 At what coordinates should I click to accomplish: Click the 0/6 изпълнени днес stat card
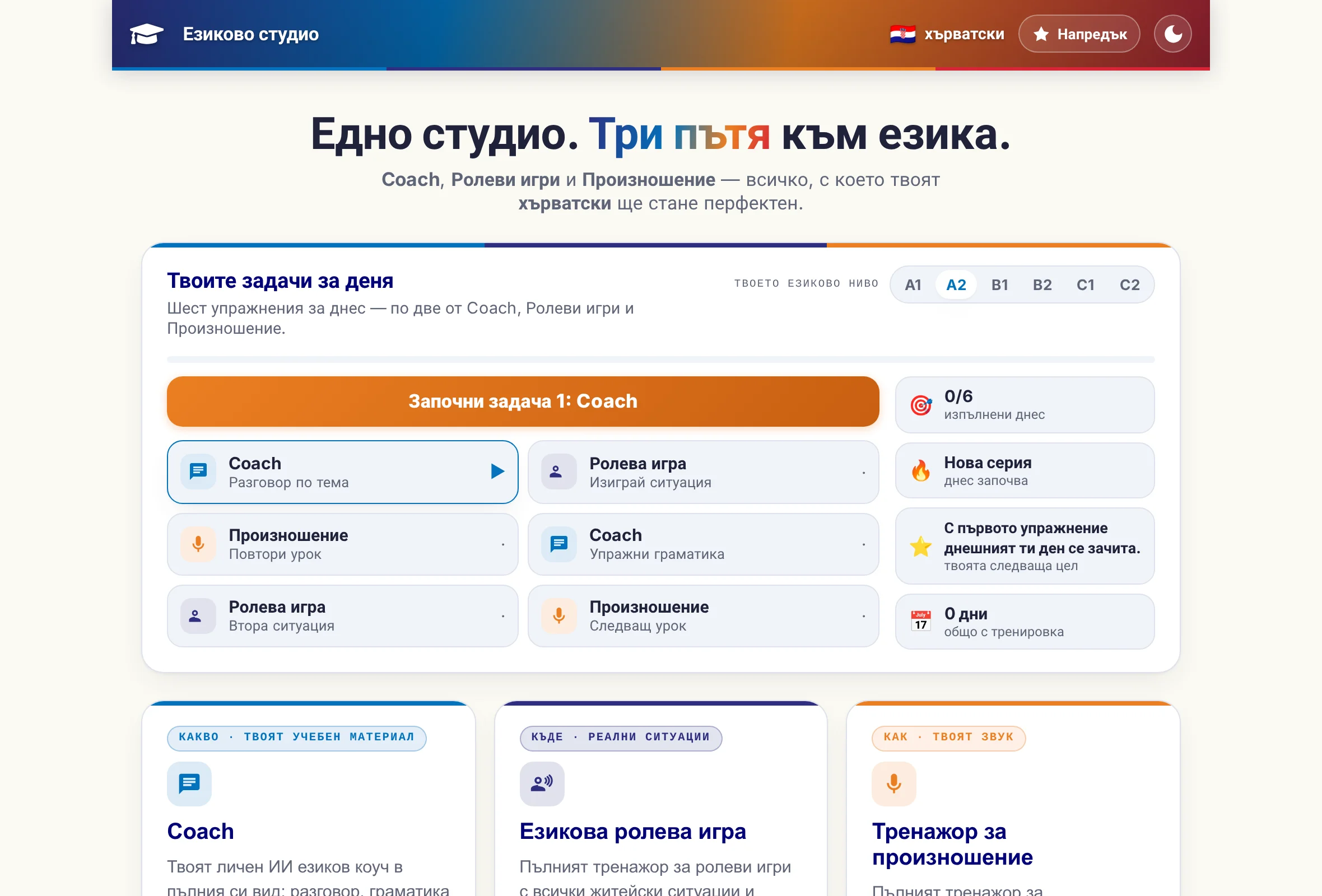pyautogui.click(x=1025, y=405)
